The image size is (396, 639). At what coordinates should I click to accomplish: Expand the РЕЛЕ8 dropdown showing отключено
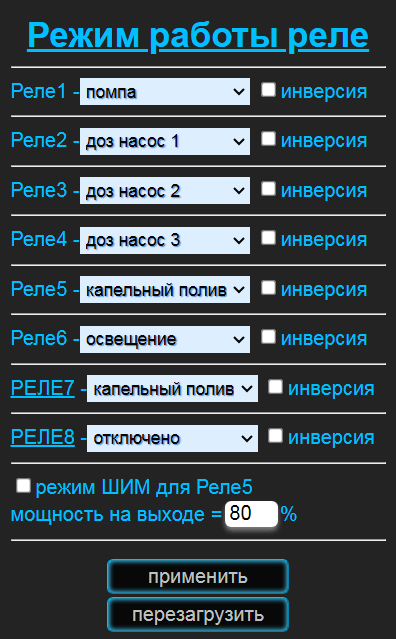coord(172,438)
